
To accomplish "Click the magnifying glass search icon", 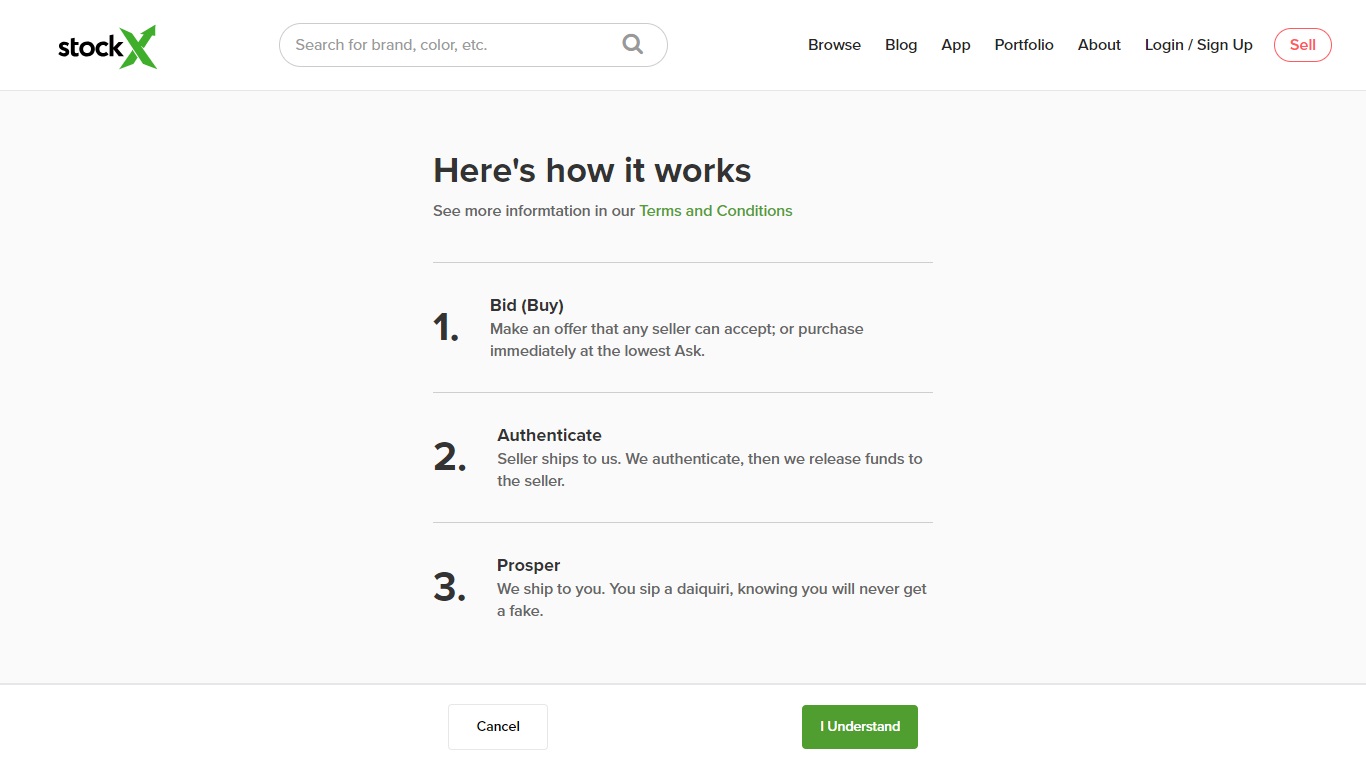I will point(632,44).
